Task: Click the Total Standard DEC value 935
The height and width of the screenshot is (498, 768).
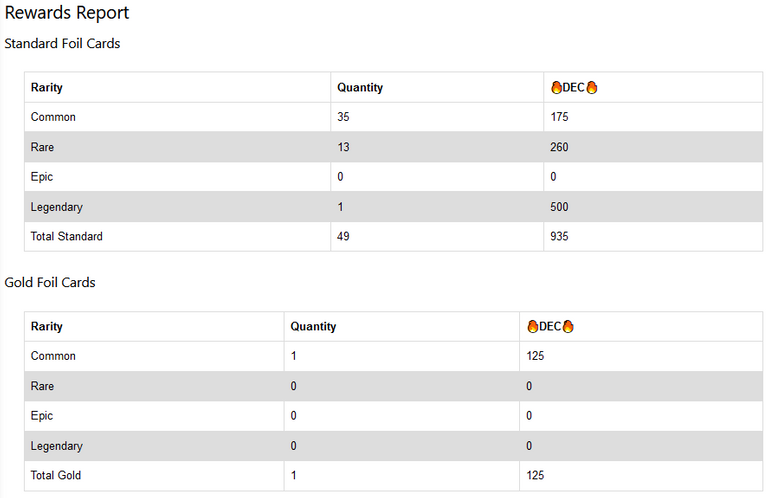Action: coord(559,237)
